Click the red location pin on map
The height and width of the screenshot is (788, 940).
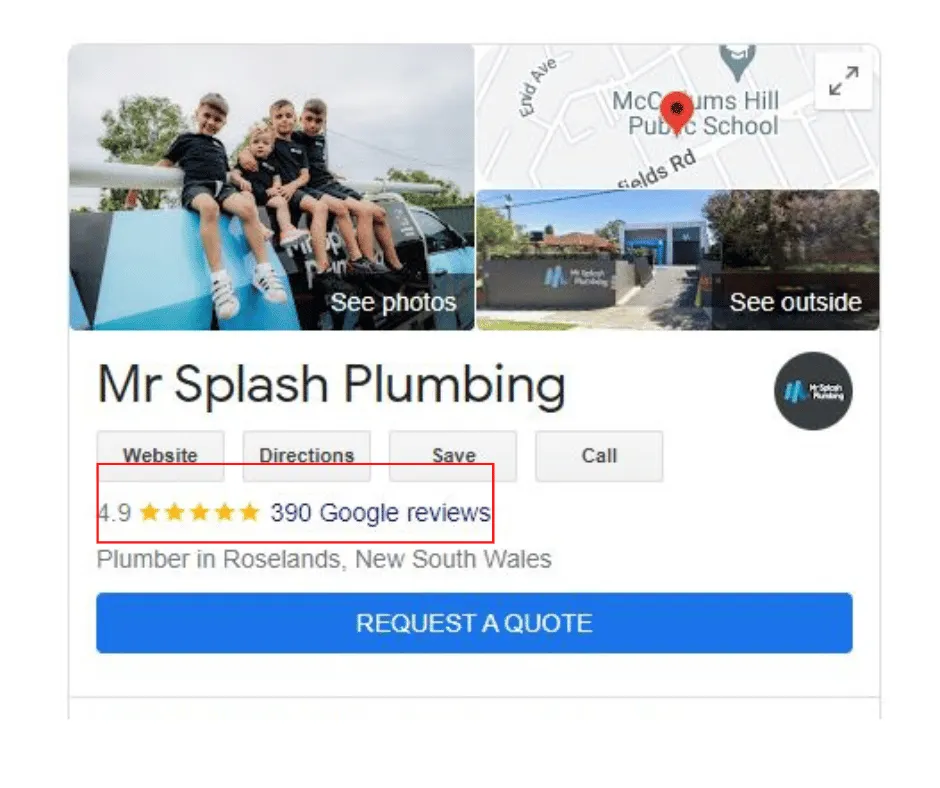point(677,113)
